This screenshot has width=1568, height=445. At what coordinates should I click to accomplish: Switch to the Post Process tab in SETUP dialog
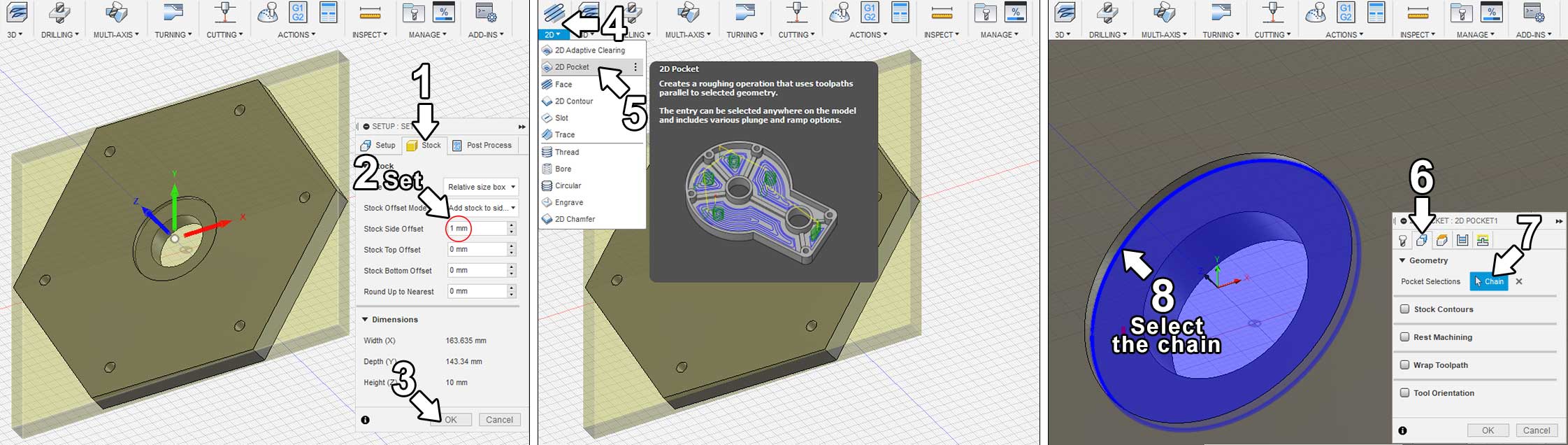482,146
